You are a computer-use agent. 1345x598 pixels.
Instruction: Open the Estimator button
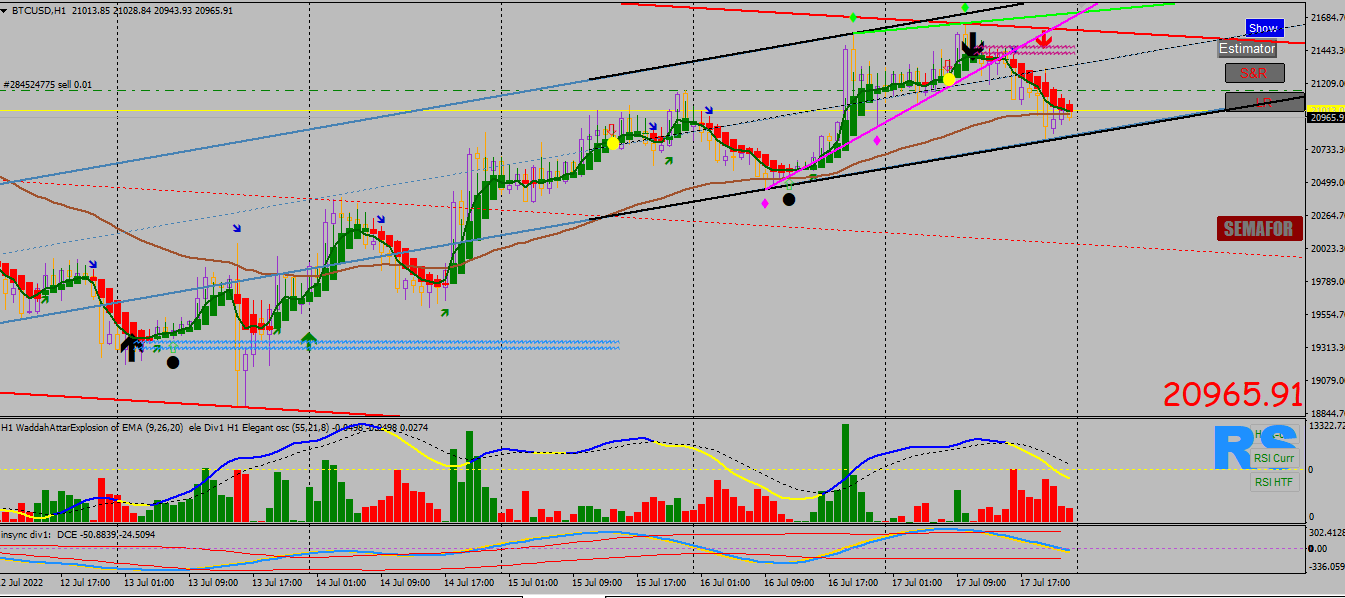(x=1247, y=49)
